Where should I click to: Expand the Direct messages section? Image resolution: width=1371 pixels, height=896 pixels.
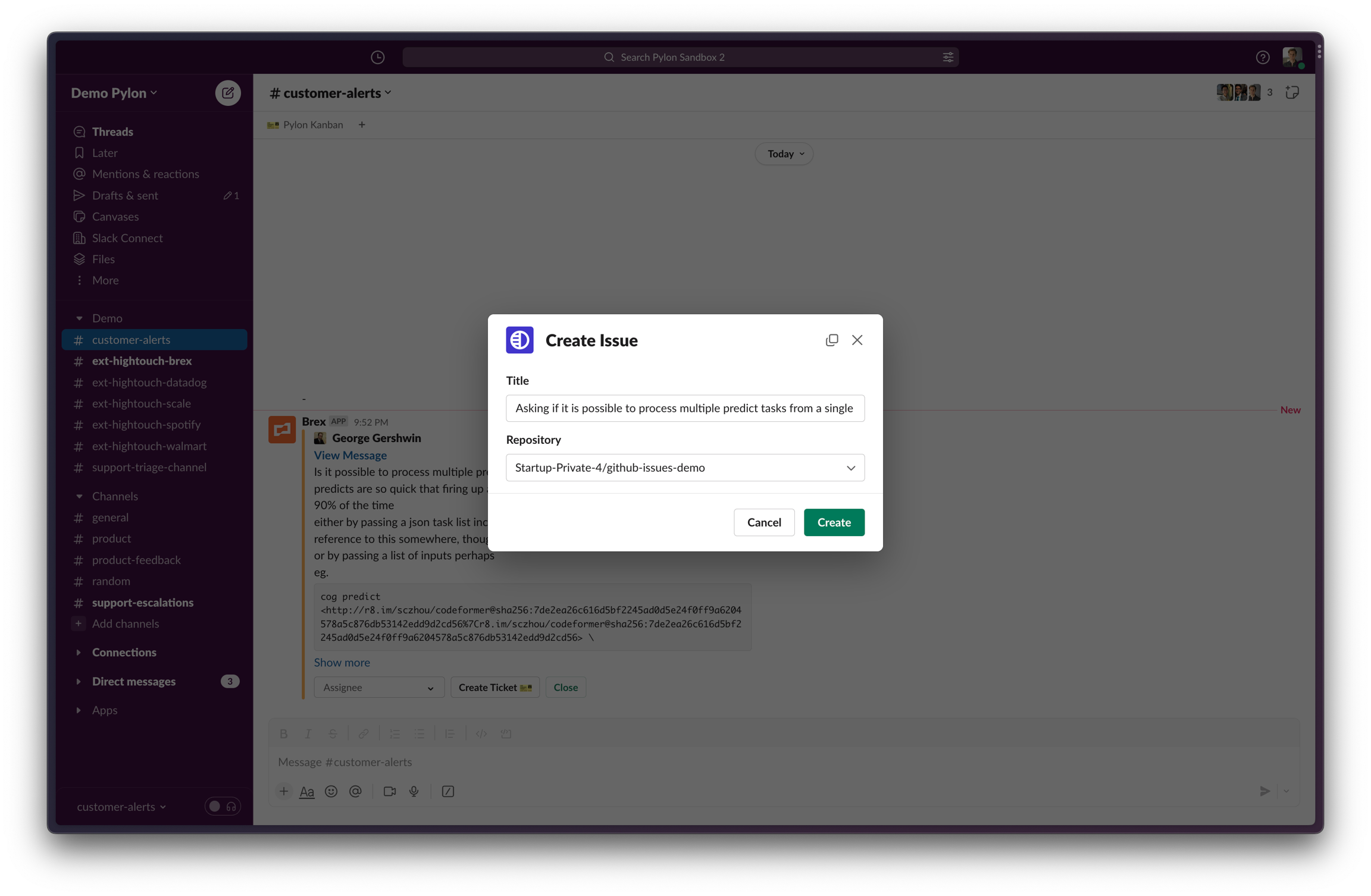tap(133, 681)
